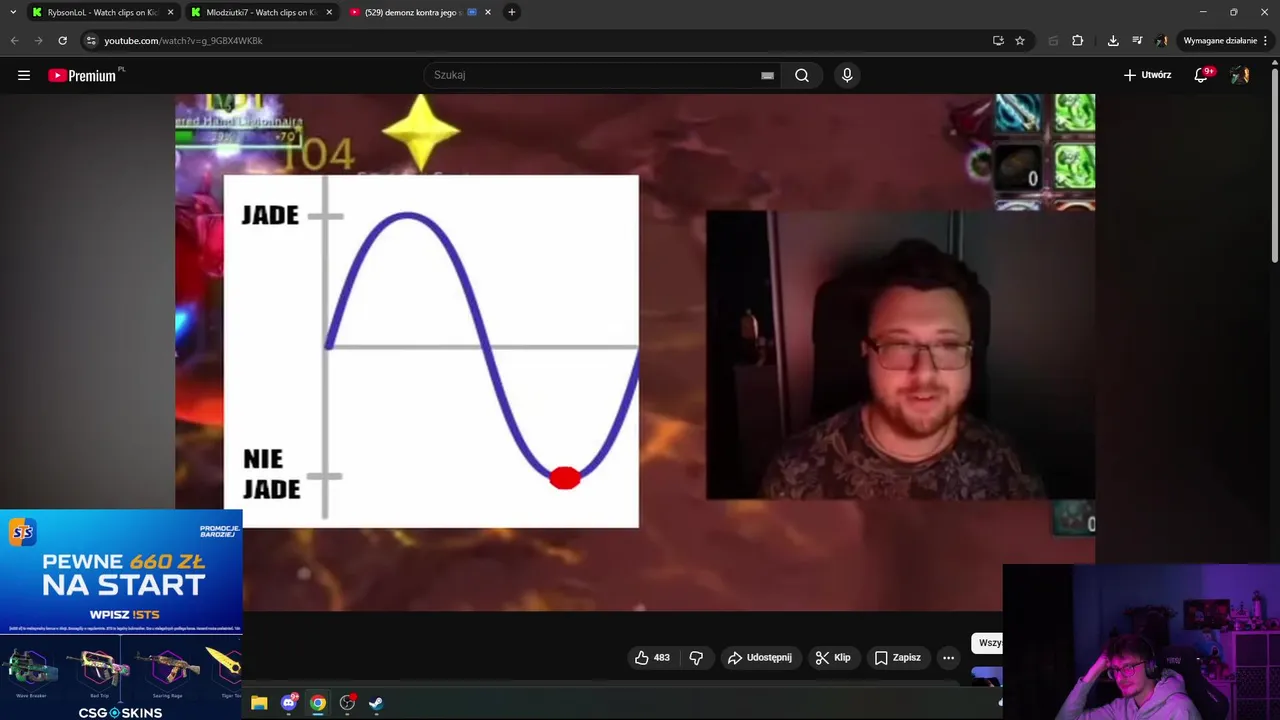
Task: Open Chrome profile avatar
Action: point(1161,41)
